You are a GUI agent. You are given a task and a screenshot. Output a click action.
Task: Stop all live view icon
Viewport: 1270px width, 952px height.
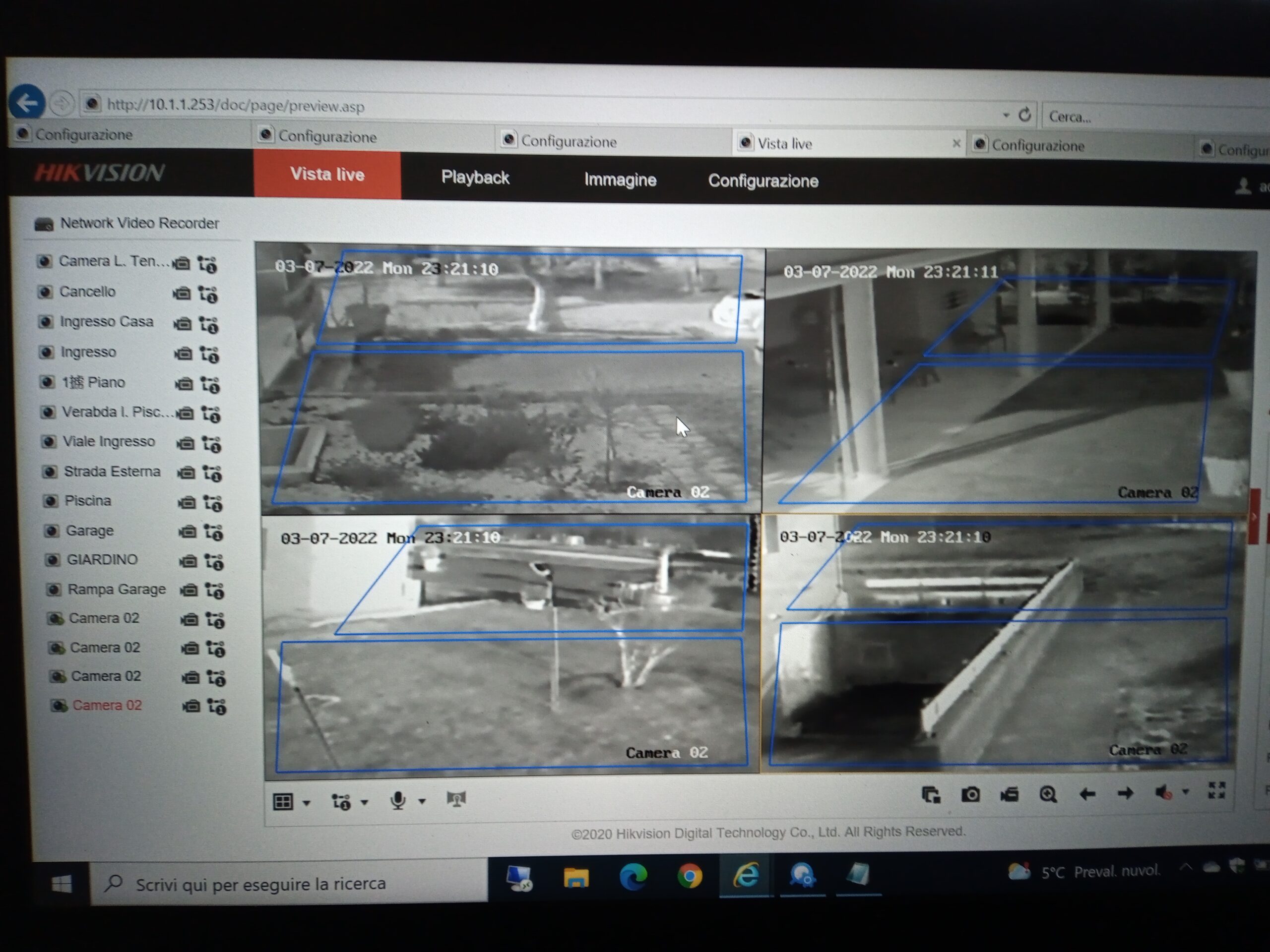931,795
